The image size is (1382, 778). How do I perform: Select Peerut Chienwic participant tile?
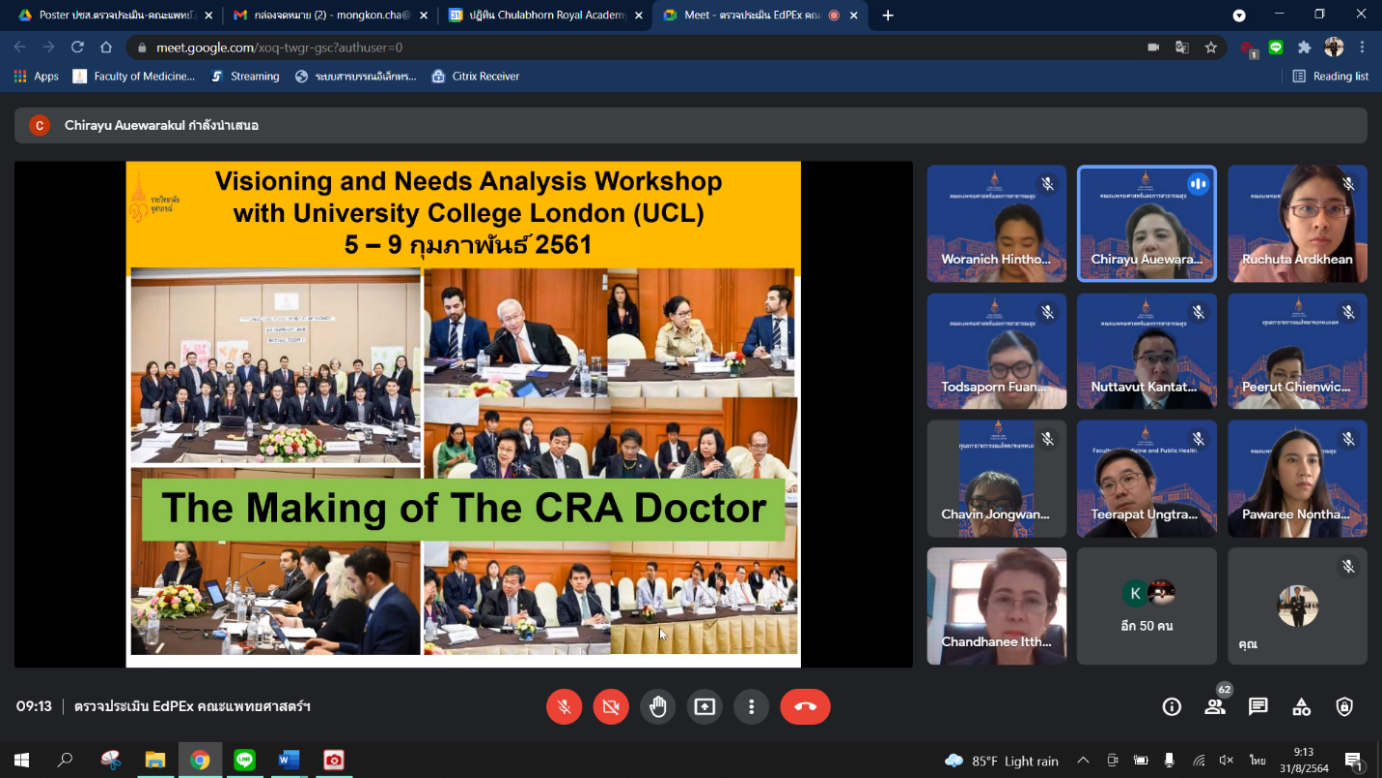click(x=1297, y=351)
